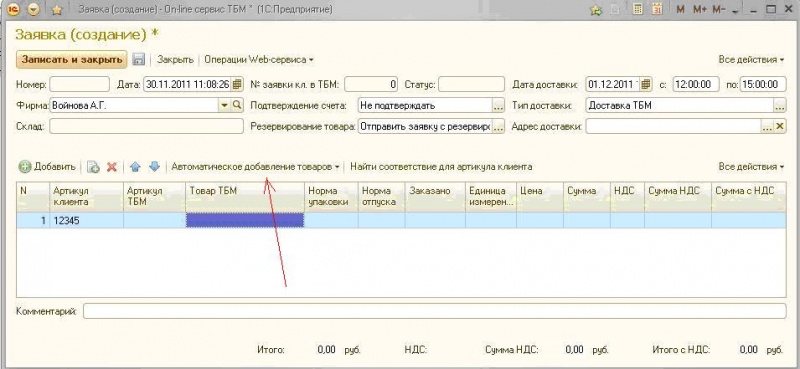The width and height of the screenshot is (800, 369).
Task: Click the save diskette icon
Action: coord(138,60)
